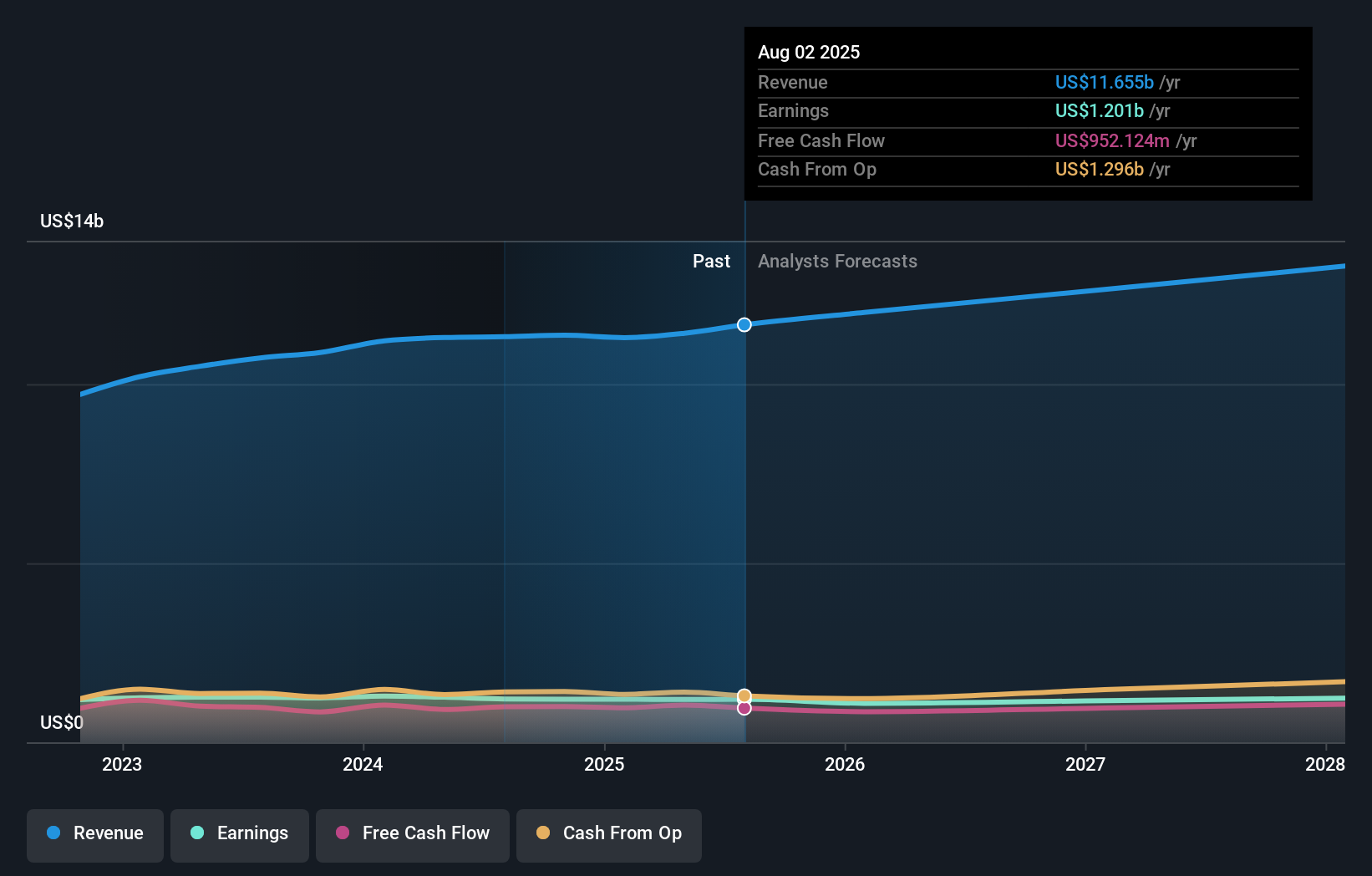
Task: Click the Free Cash Flow tooltip row label
Action: click(x=821, y=140)
